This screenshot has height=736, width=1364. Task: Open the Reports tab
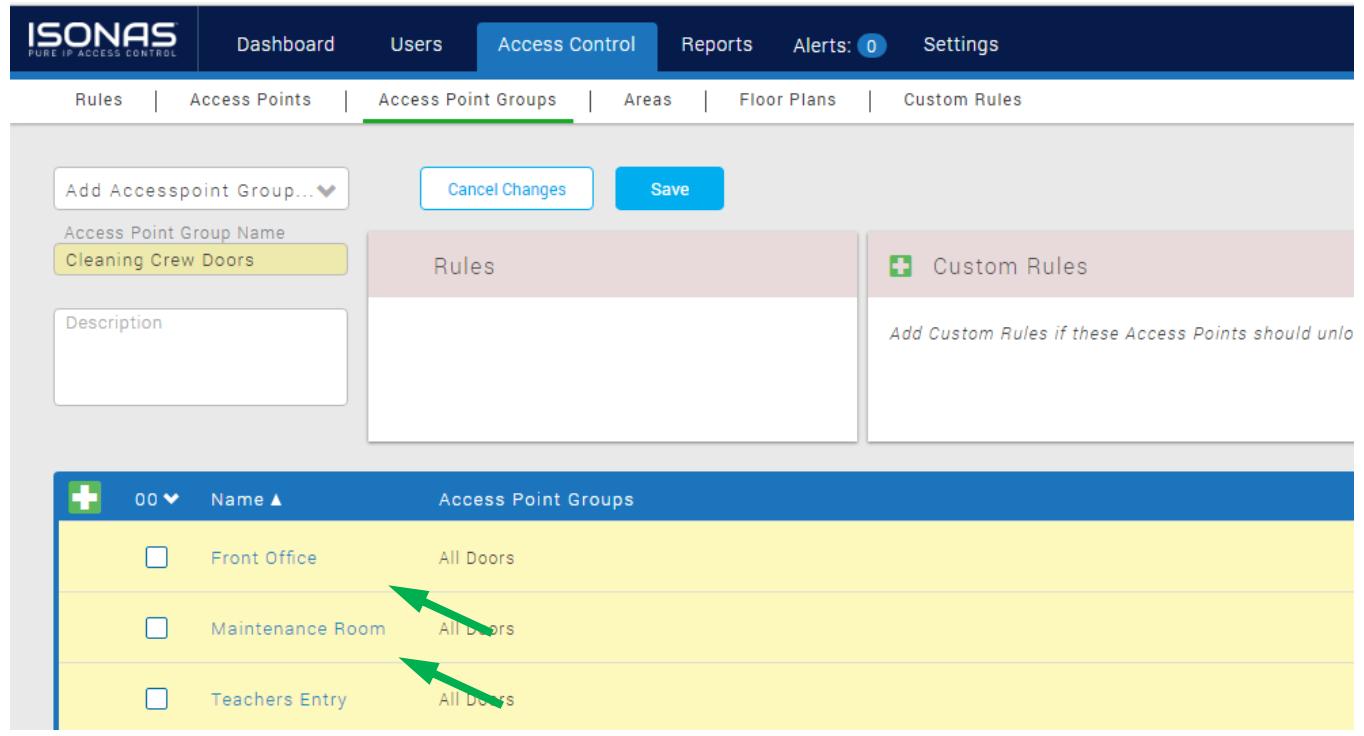[x=716, y=44]
